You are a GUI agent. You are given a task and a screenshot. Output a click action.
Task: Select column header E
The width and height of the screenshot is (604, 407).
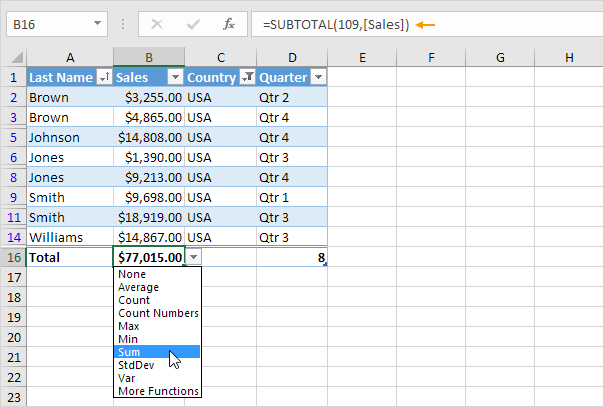click(x=360, y=58)
